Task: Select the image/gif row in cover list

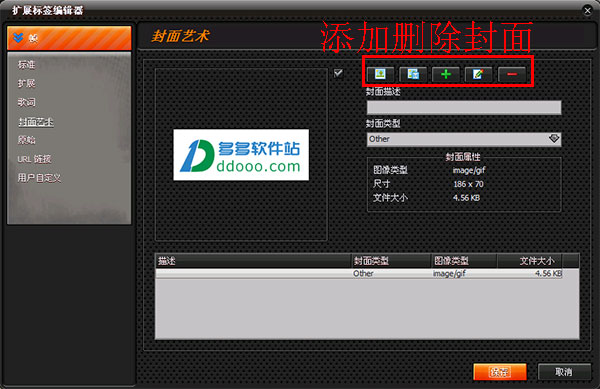Action: [359, 273]
